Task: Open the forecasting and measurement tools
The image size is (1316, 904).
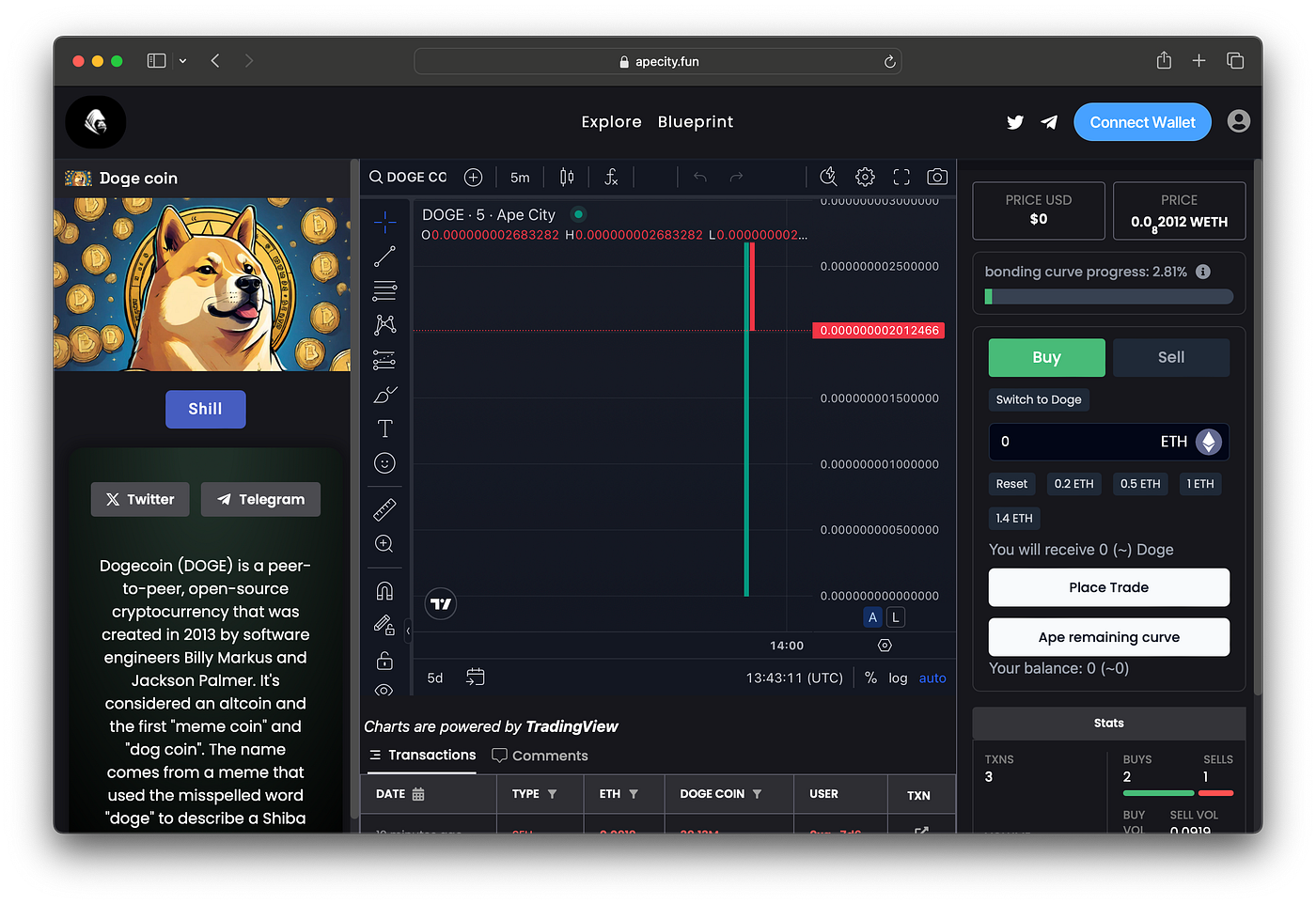Action: [384, 360]
